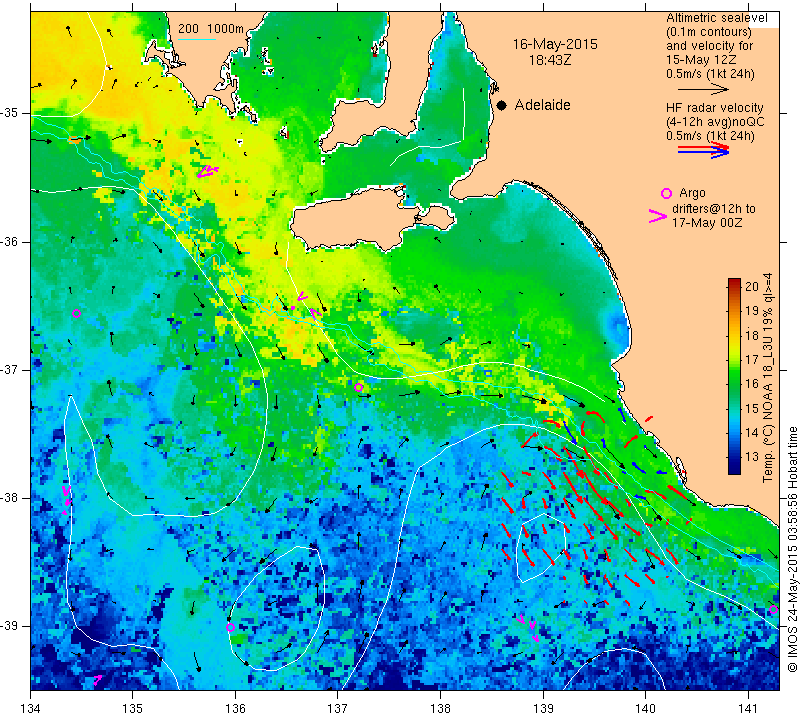800x720 pixels.
Task: Click the small closed sea-level contour near 38.5°S 139°E
Action: 541,549
